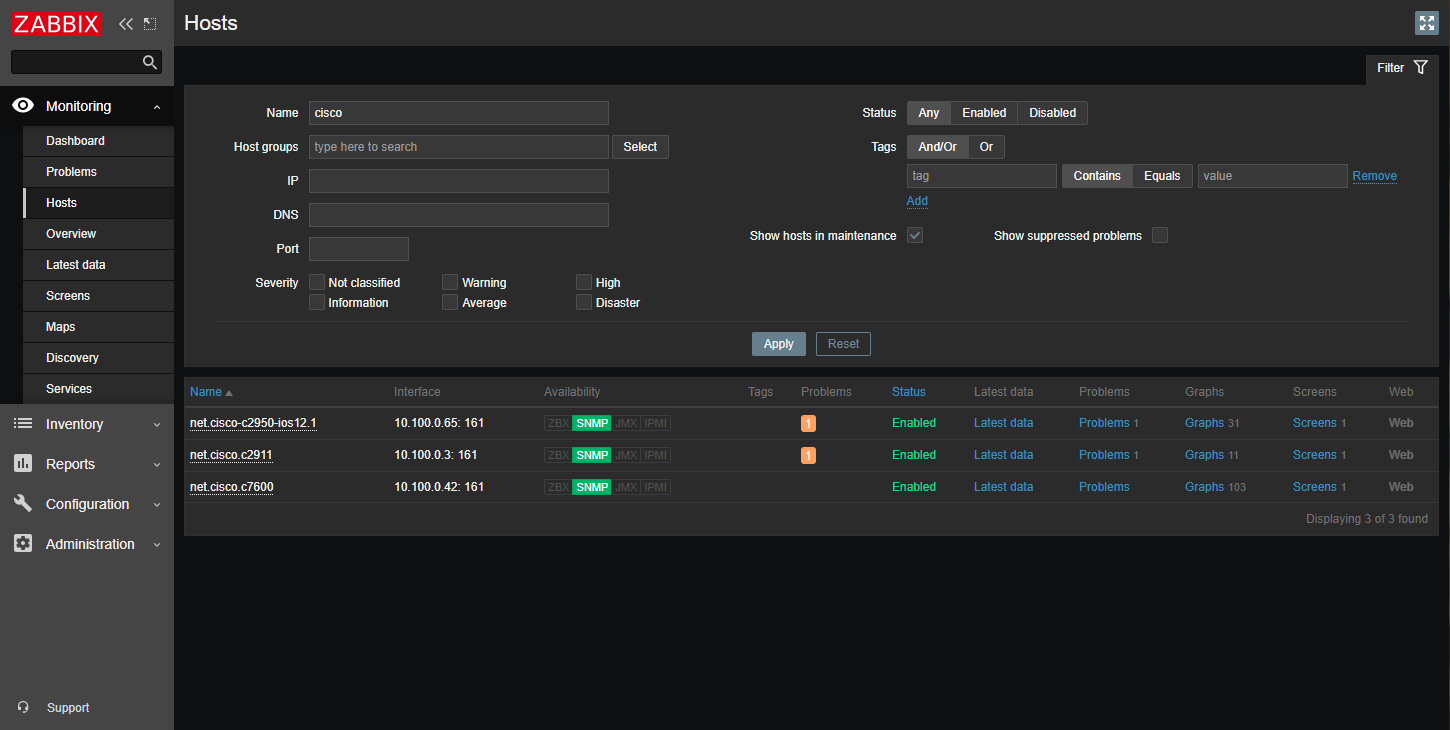Open Reports via its chart icon

pos(22,463)
